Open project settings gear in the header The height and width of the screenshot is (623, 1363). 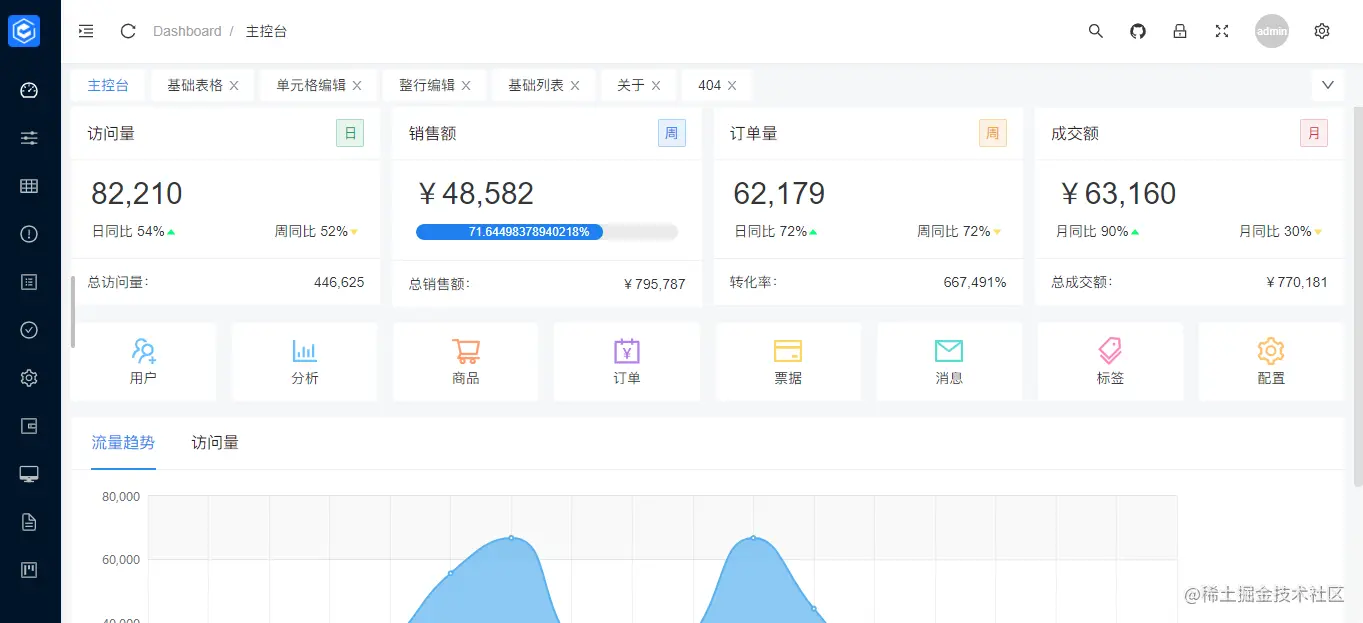point(1322,31)
